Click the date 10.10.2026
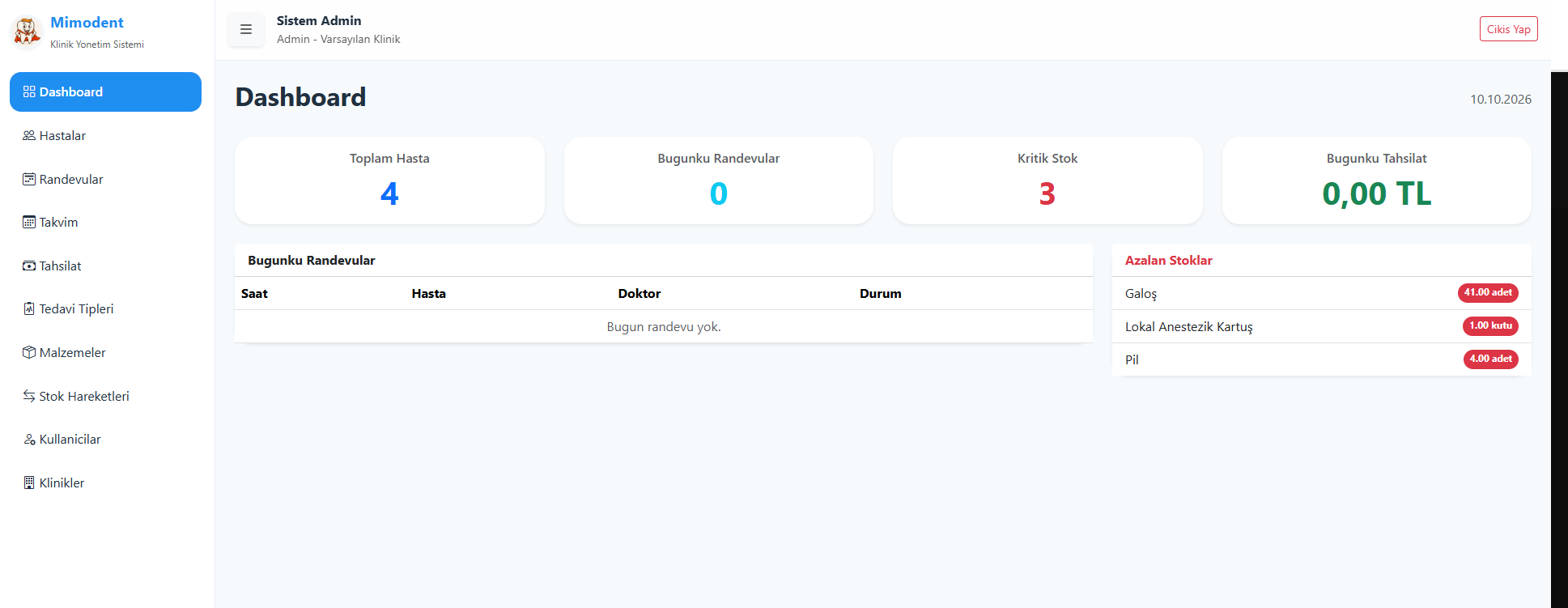 1501,99
